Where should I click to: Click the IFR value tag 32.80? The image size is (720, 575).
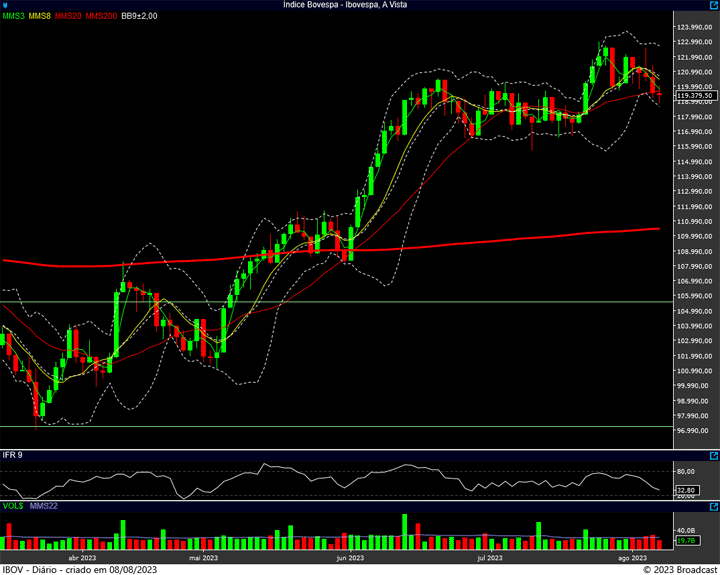687,490
